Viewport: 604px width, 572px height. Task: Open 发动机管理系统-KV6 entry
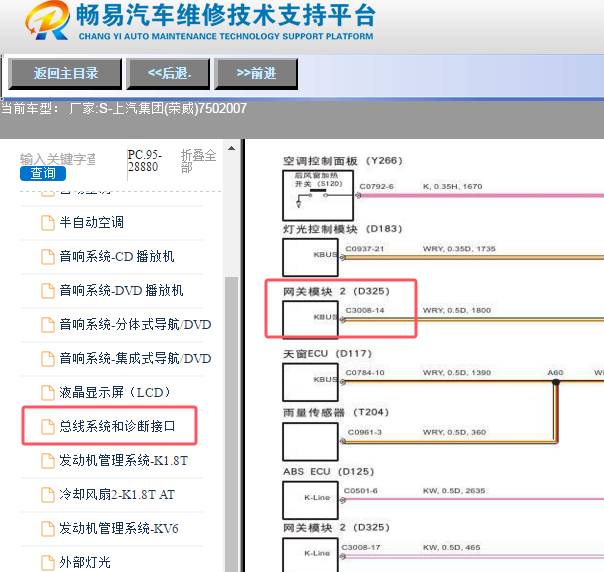point(119,528)
